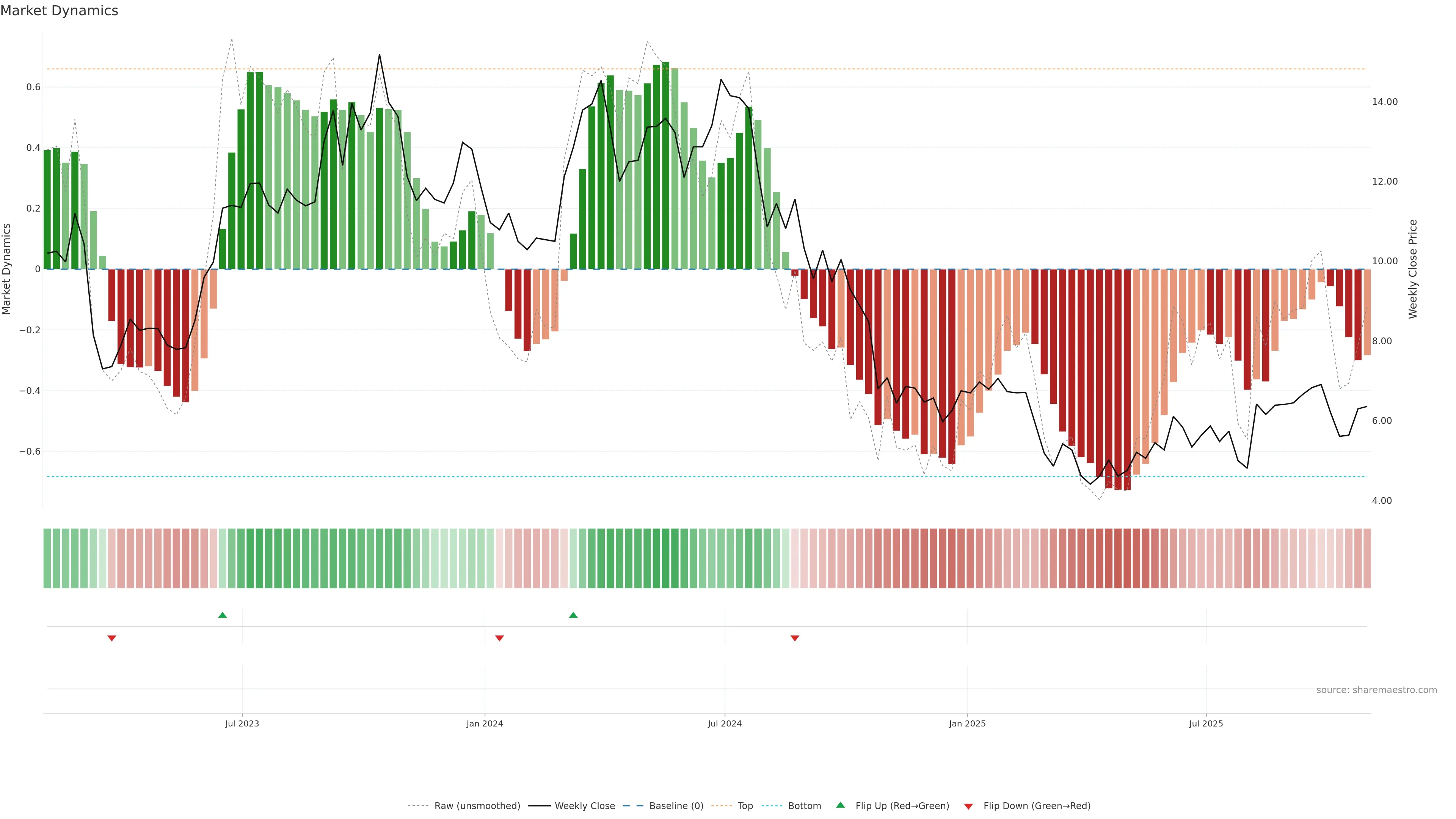The height and width of the screenshot is (819, 1456).
Task: Click the Jan 2025 axis label
Action: tap(967, 723)
